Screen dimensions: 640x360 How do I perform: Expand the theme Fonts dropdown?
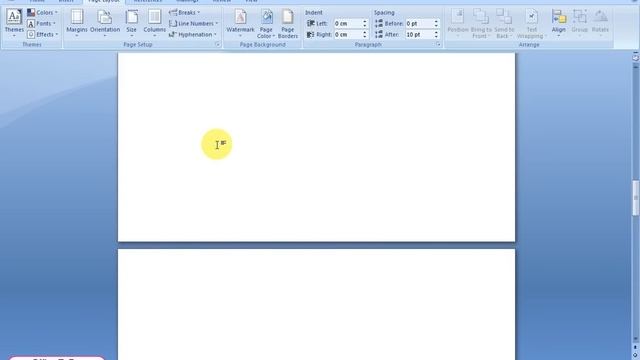click(x=41, y=24)
